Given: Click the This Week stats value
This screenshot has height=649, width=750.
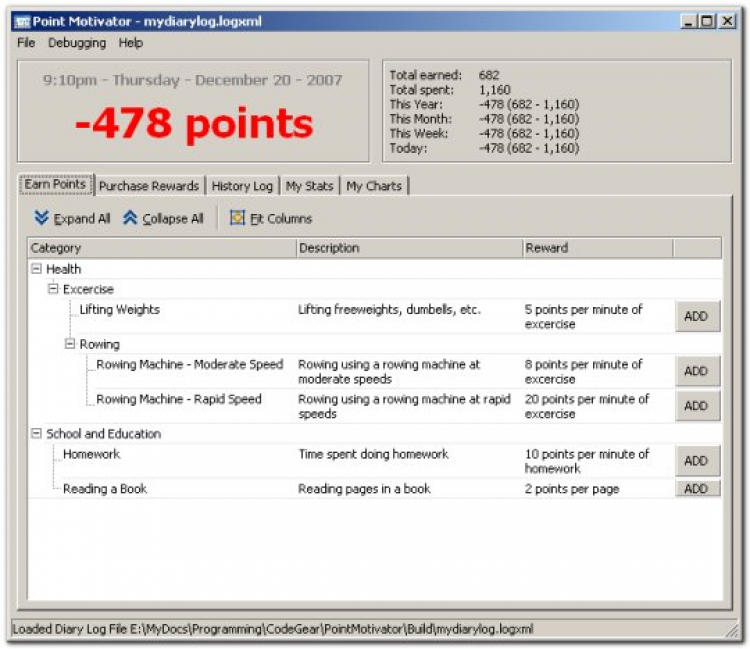Looking at the screenshot, I should [x=529, y=133].
